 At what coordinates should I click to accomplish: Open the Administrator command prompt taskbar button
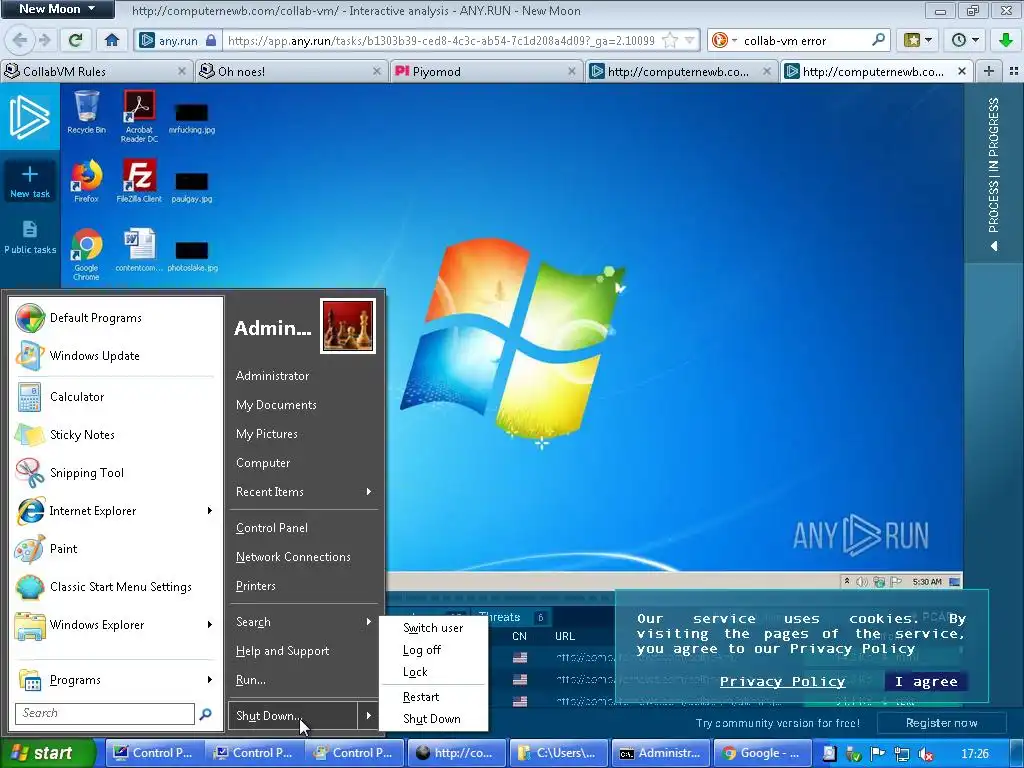click(x=661, y=753)
